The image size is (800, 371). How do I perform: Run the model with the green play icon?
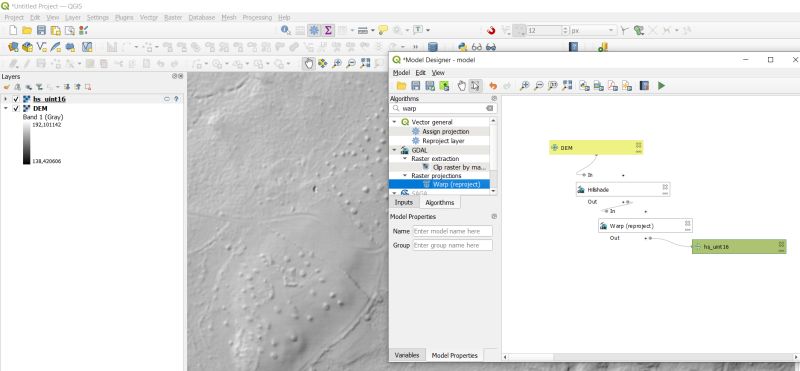coord(661,86)
